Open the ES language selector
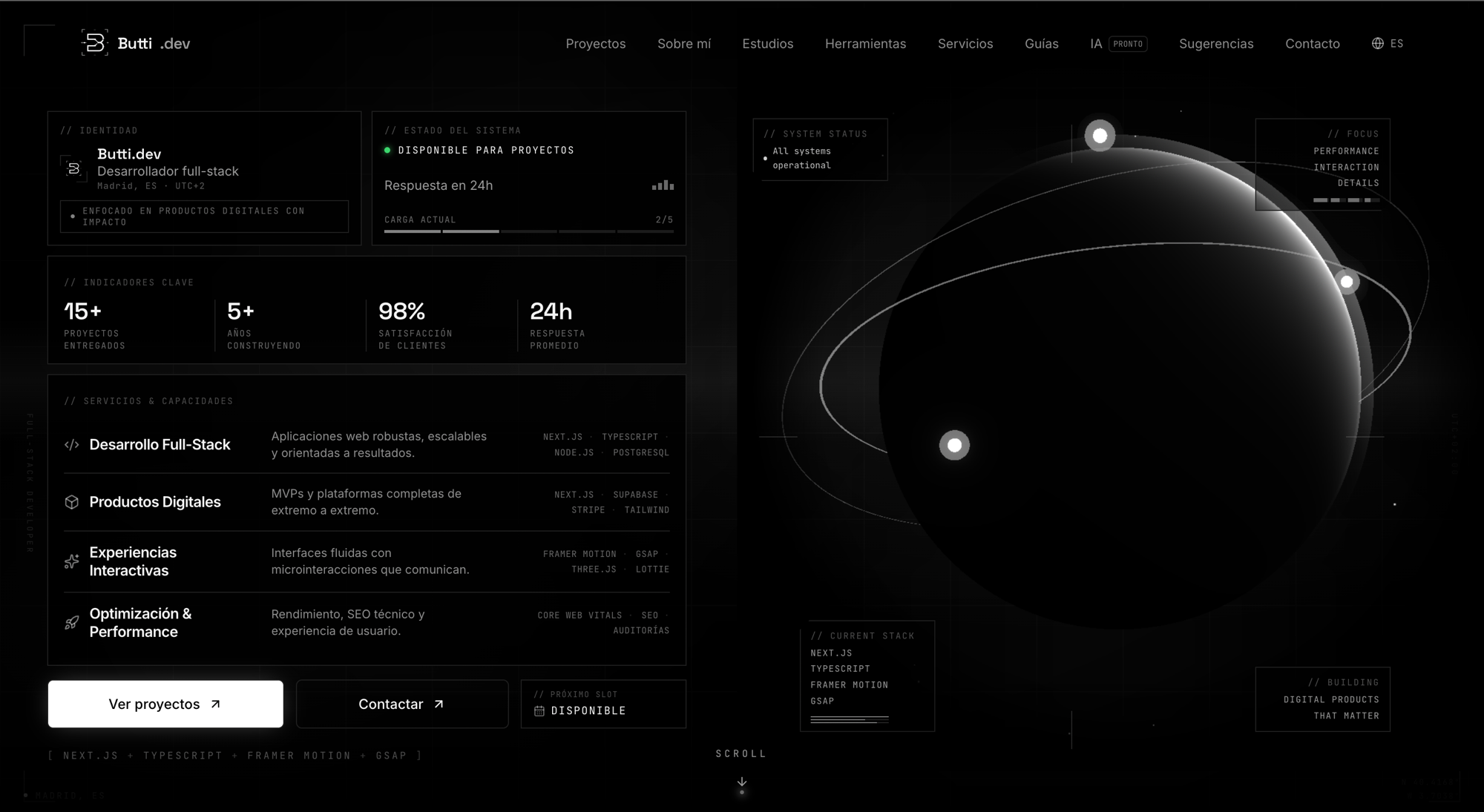The image size is (1484, 812). coord(1388,43)
